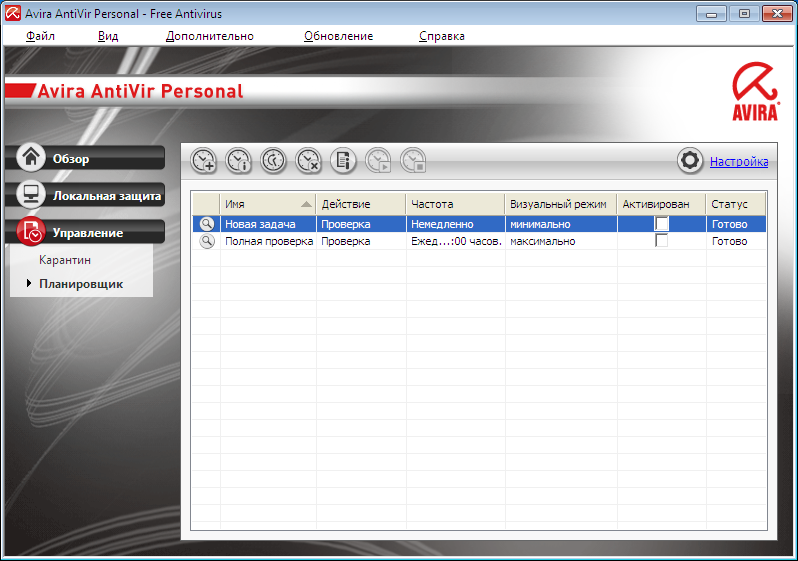The width and height of the screenshot is (798, 561).
Task: Click the максимально display mode cell
Action: tap(561, 241)
